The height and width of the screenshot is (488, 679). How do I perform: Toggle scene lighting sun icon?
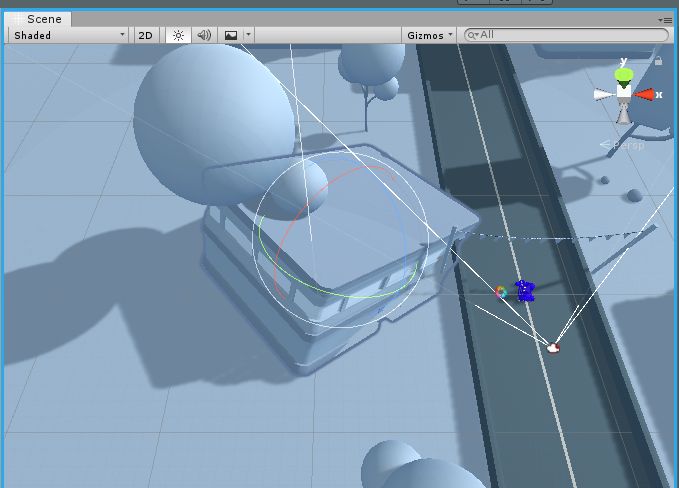click(x=178, y=36)
